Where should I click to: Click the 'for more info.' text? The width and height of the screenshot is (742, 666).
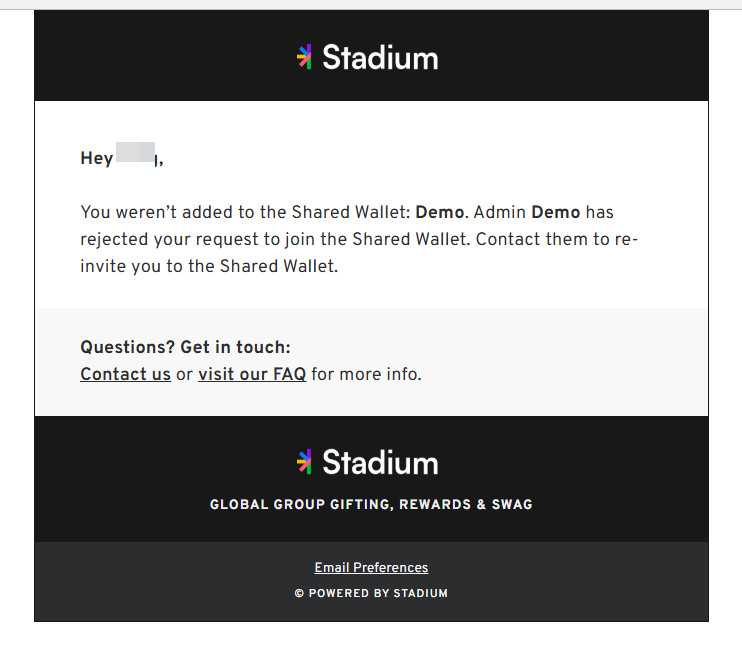click(366, 374)
